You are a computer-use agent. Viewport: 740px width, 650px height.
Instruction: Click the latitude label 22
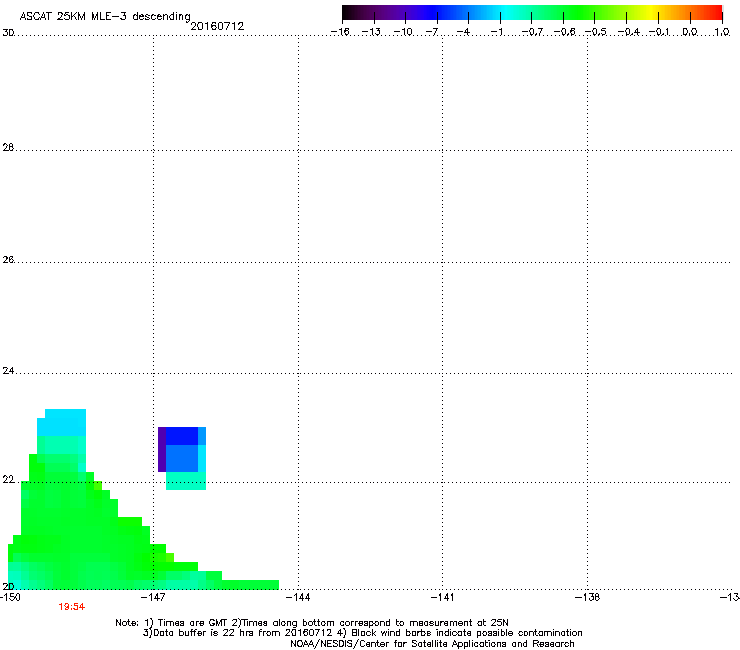tap(8, 480)
